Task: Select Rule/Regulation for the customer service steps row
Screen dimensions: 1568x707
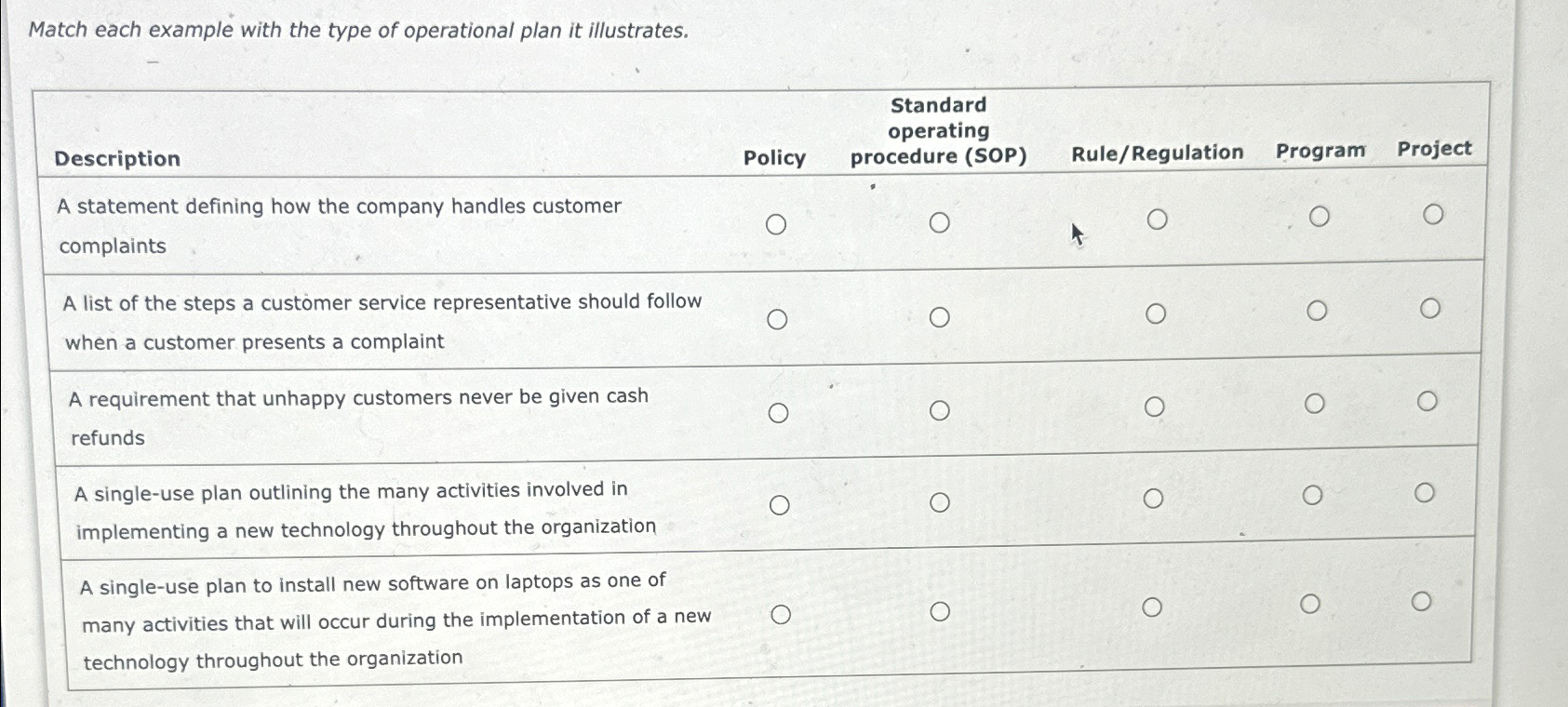Action: 1157,313
